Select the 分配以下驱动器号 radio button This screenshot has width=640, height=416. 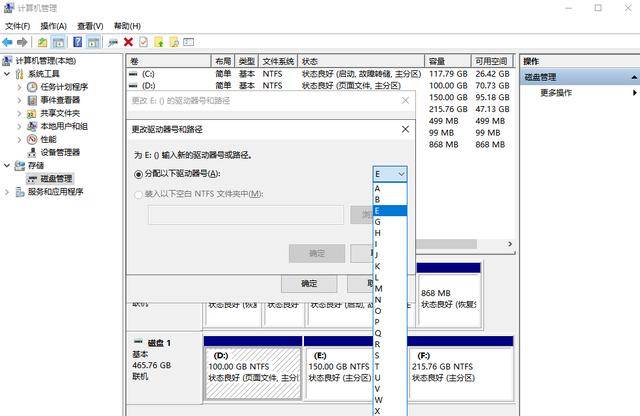139,174
